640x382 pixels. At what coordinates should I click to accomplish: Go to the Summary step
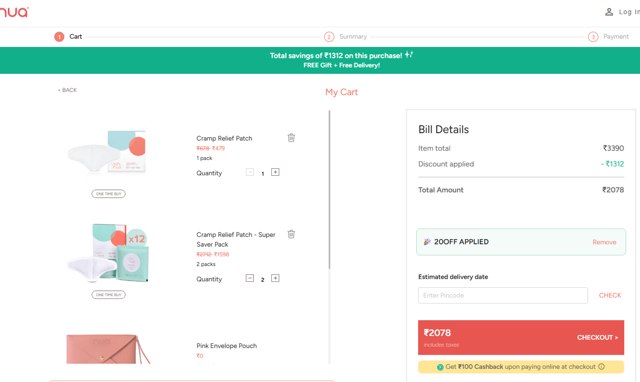point(346,37)
